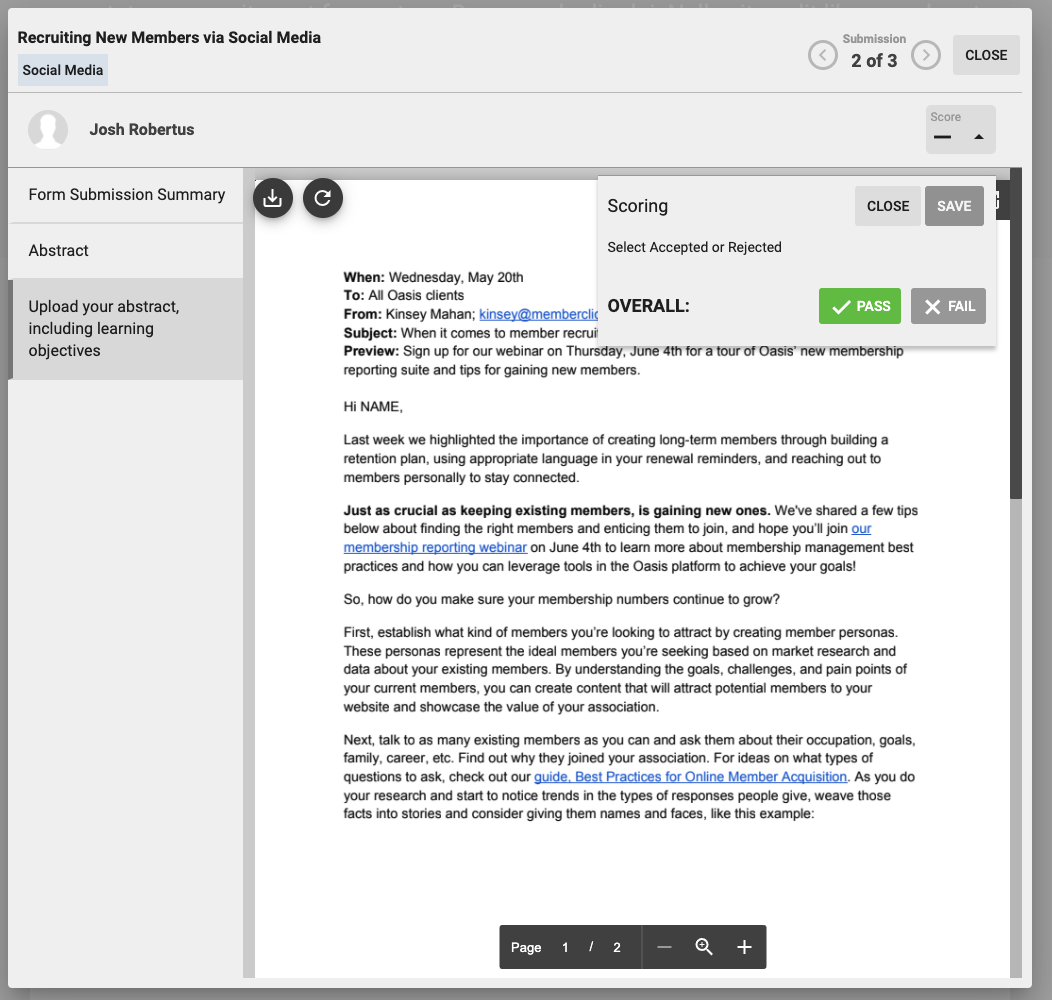
Task: Open kinsey@memberclicks email link
Action: click(538, 314)
